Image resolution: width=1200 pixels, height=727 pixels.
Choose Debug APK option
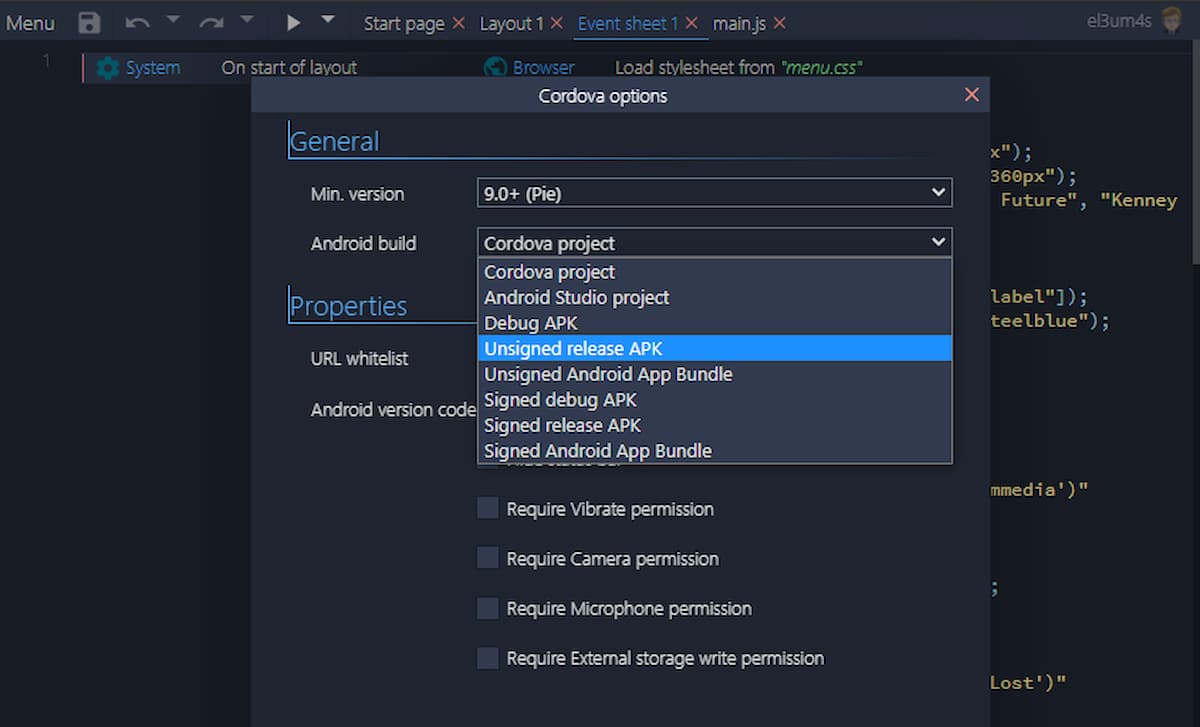(714, 323)
